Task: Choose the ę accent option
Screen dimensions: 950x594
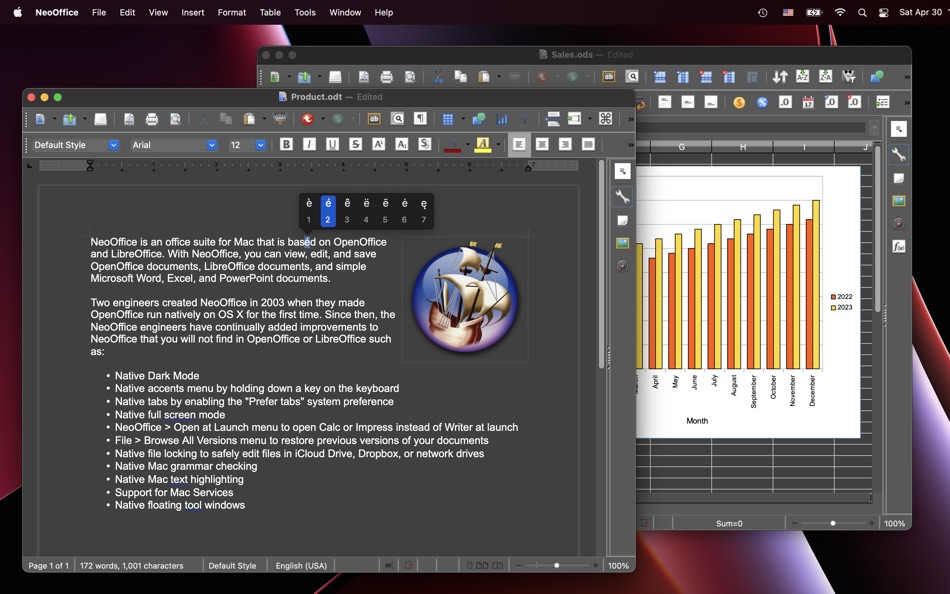Action: [424, 211]
